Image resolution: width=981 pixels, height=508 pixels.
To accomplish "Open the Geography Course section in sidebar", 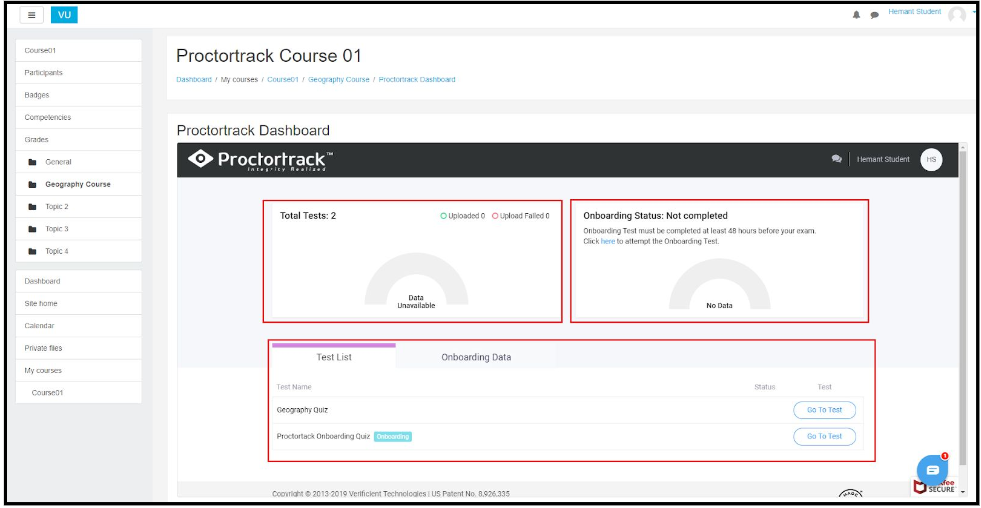I will click(x=78, y=185).
